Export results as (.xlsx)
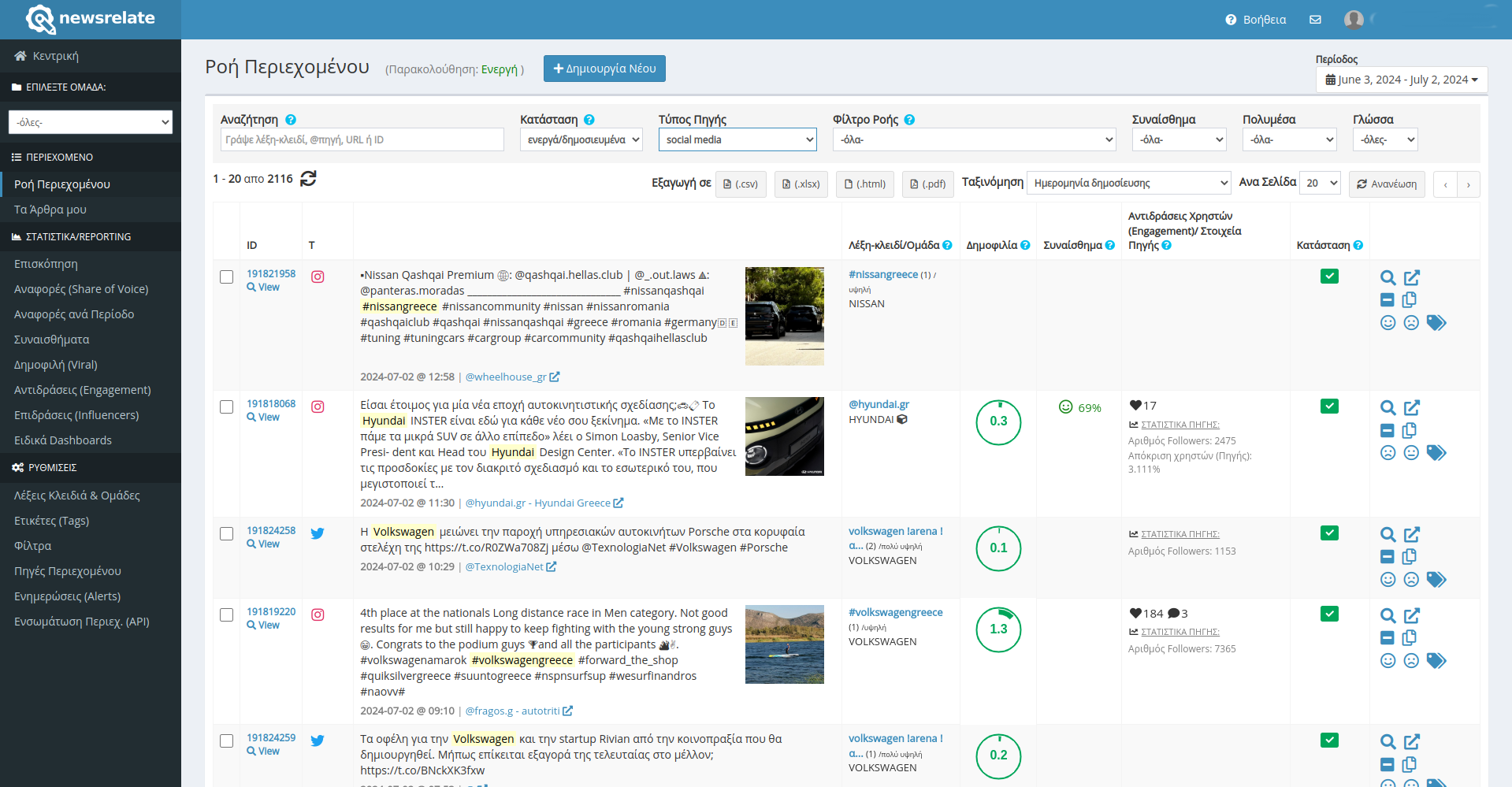The height and width of the screenshot is (787, 1512). [x=801, y=184]
